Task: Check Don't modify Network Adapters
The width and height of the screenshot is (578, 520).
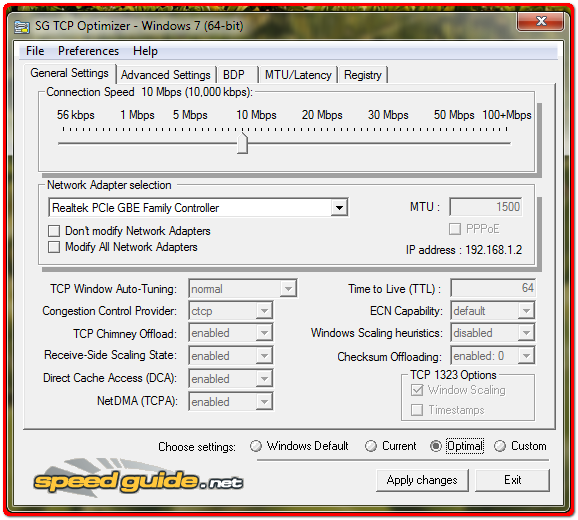Action: tap(54, 231)
